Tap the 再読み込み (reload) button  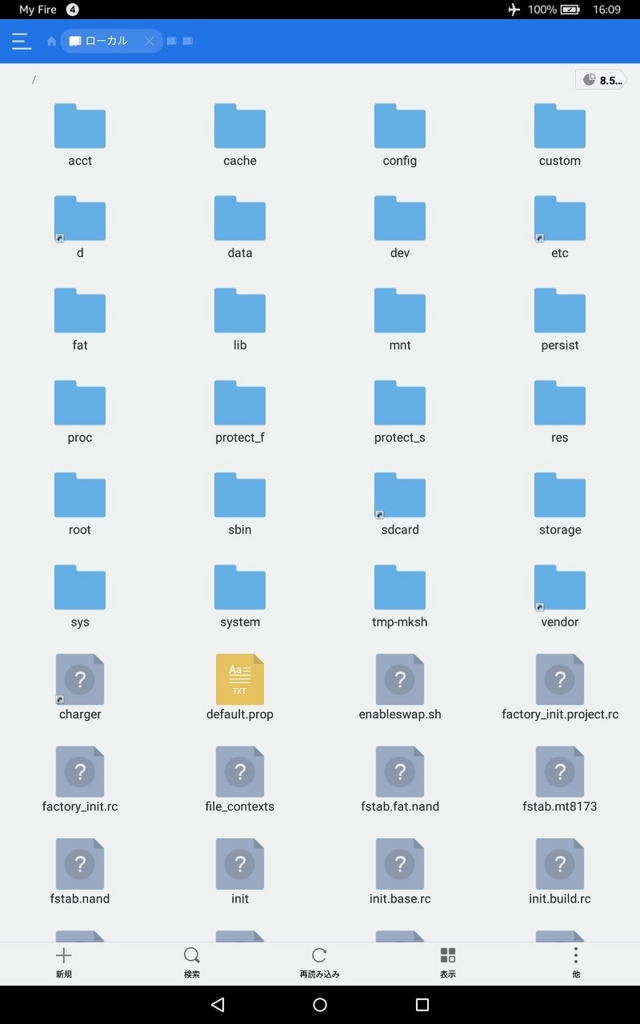click(319, 963)
